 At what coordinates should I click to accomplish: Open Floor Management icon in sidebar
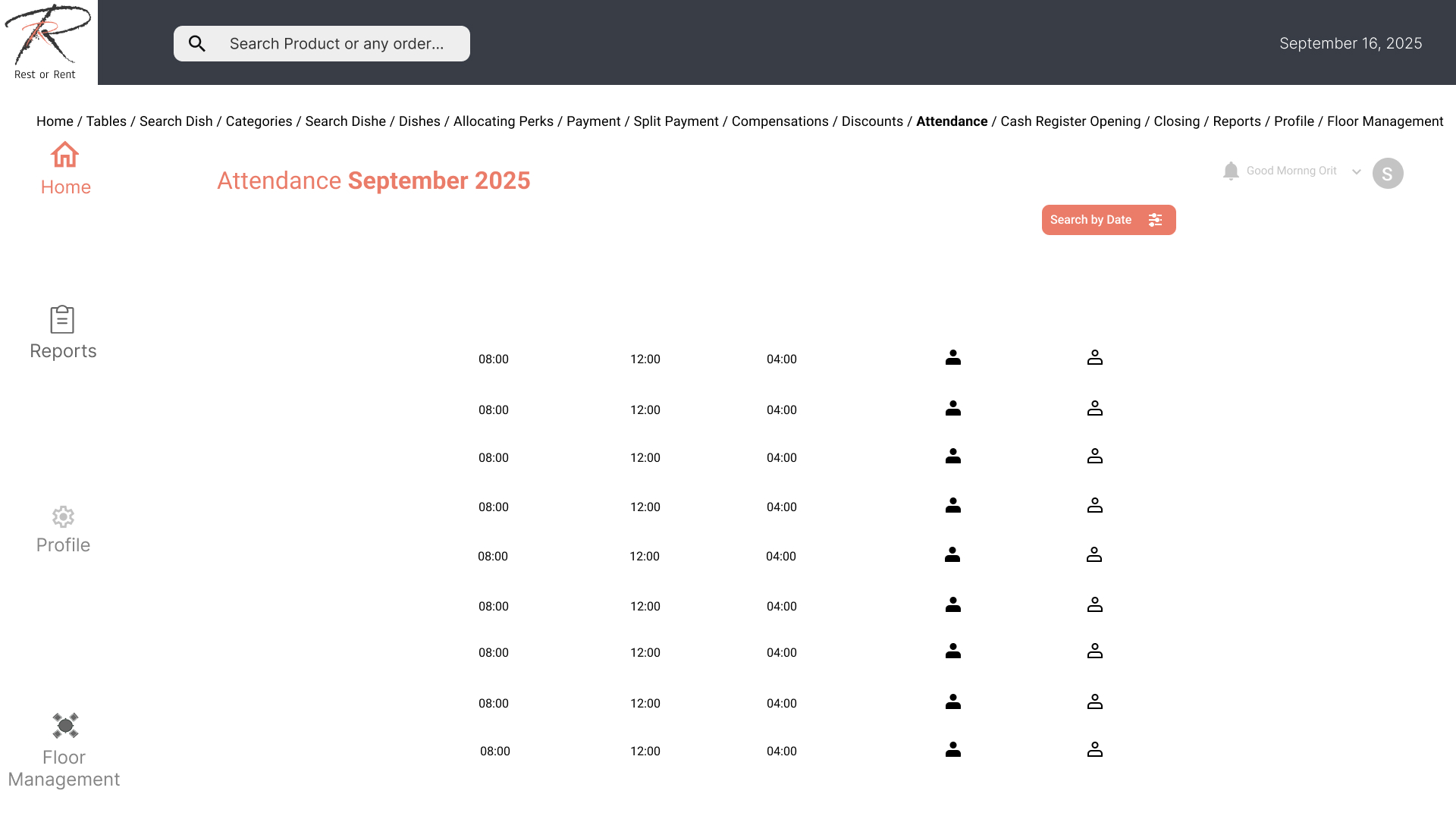tap(65, 726)
